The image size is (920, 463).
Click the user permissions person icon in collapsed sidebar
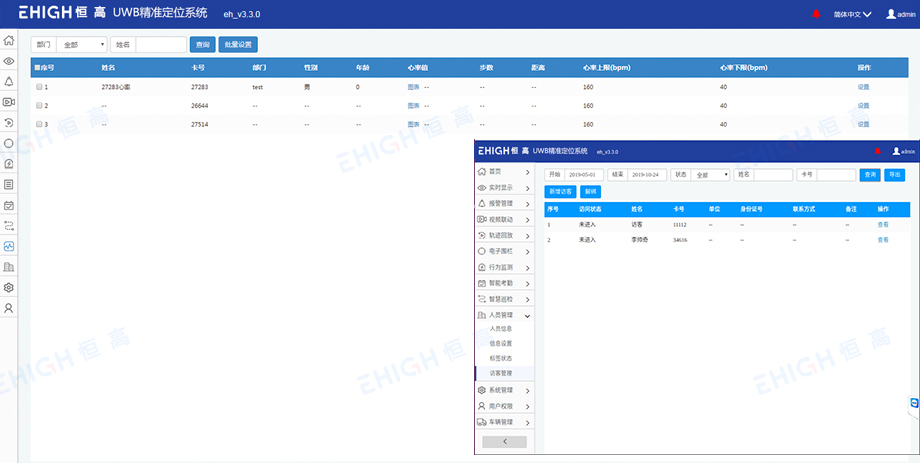(x=8, y=308)
